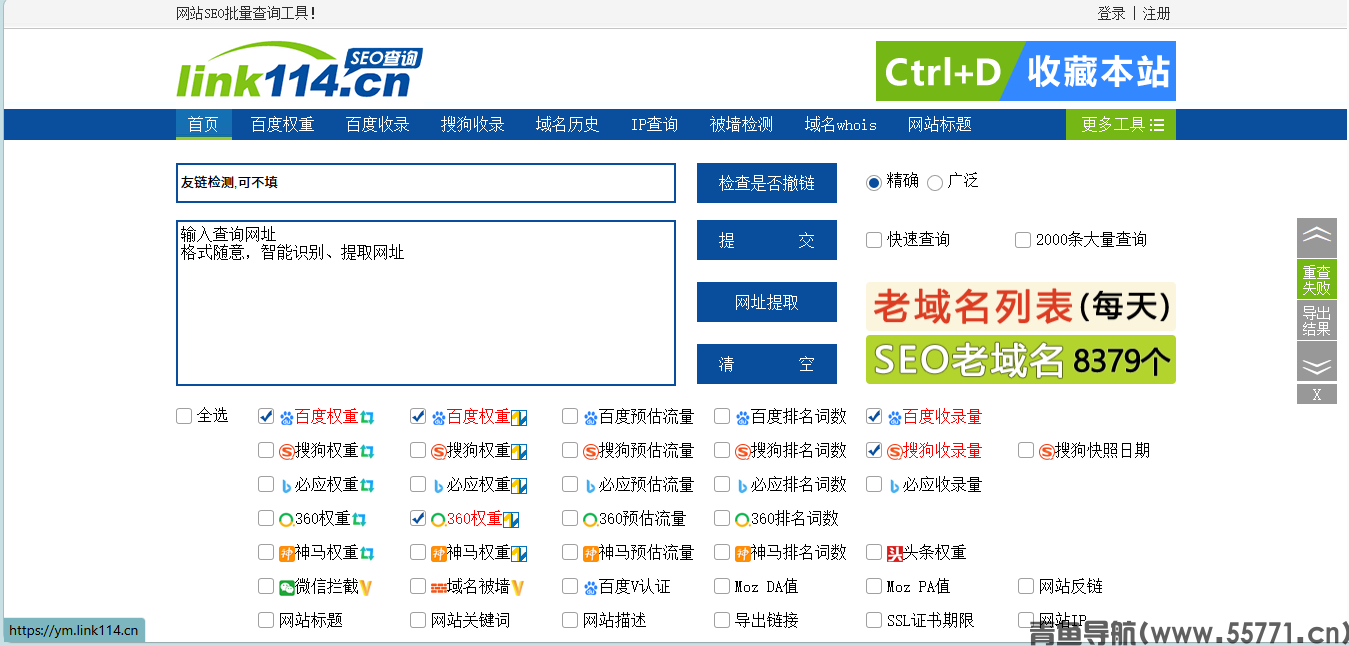Toggle the 全选 checkbox
This screenshot has height=646, width=1349.
pyautogui.click(x=184, y=416)
